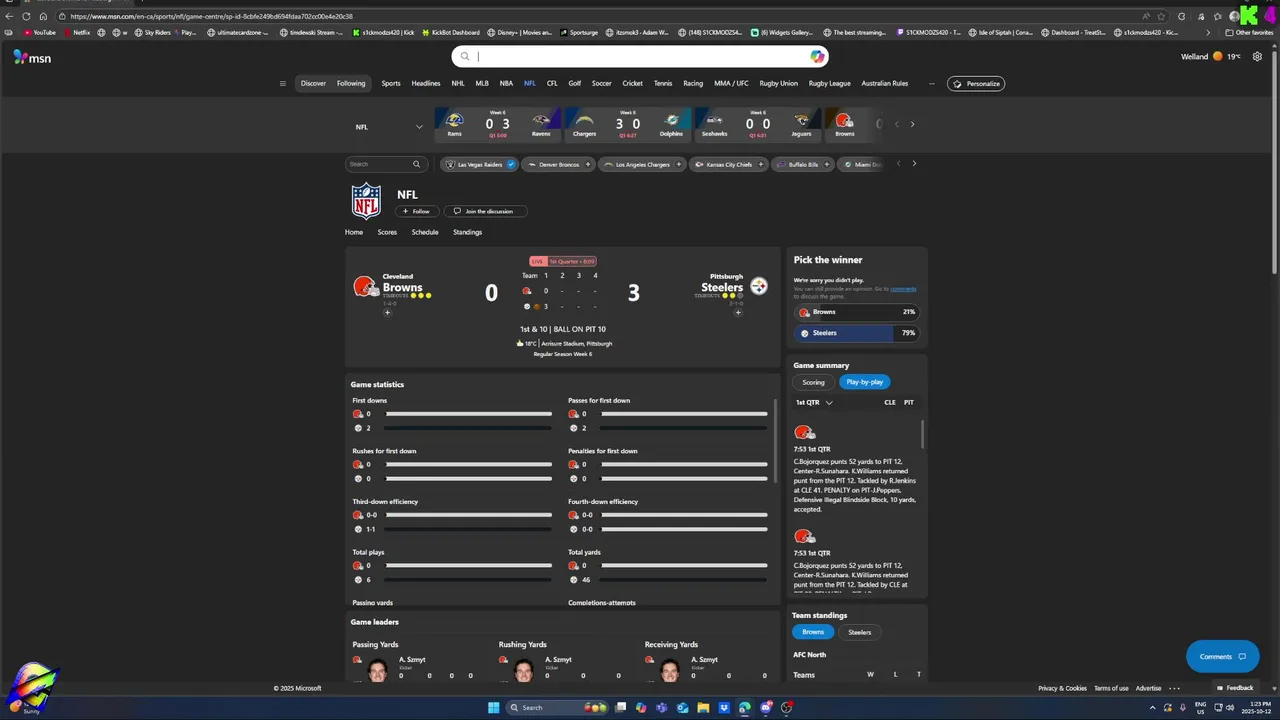This screenshot has height=720, width=1280.
Task: Open the Following tab
Action: point(351,84)
